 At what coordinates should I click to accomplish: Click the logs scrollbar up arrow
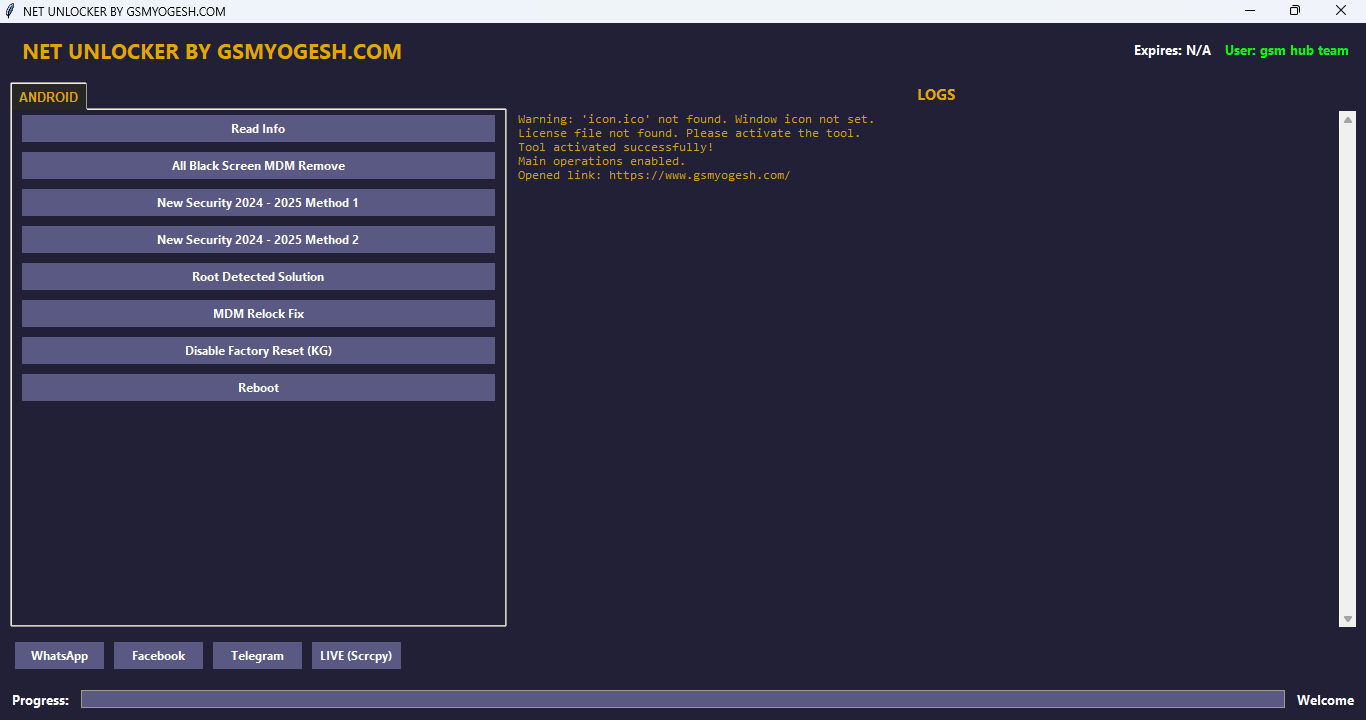1347,119
